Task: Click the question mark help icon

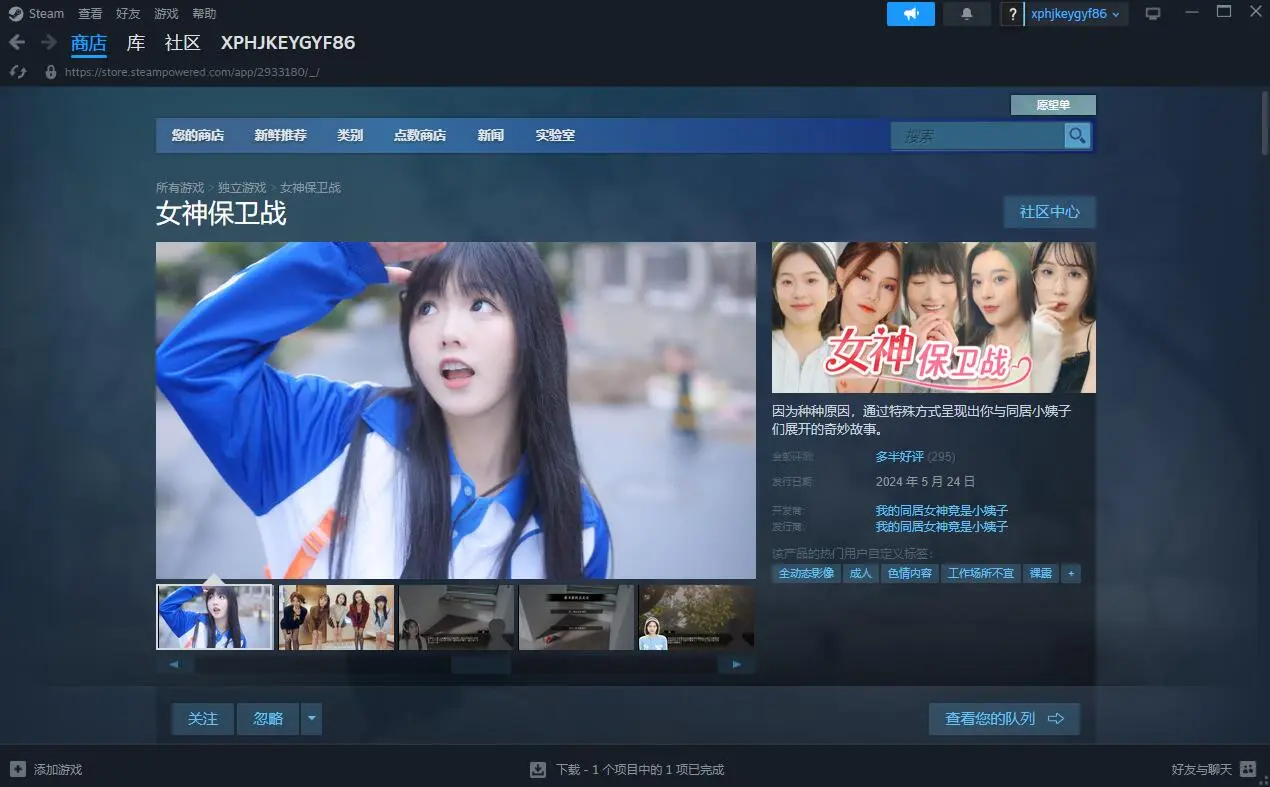Action: [x=1012, y=14]
